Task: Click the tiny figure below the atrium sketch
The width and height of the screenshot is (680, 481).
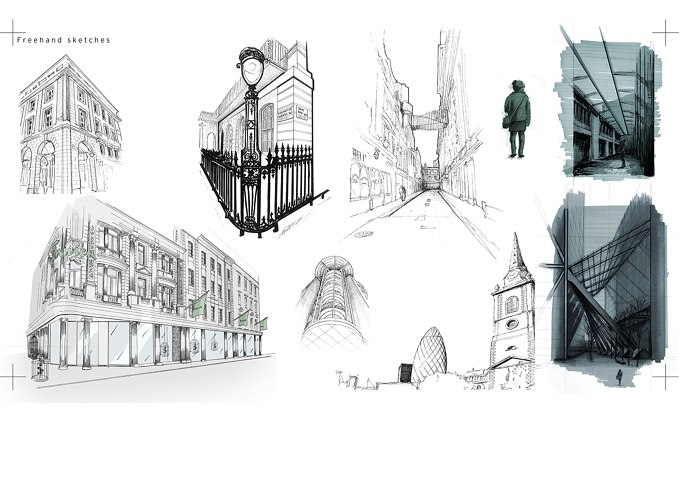Action: coord(619,377)
